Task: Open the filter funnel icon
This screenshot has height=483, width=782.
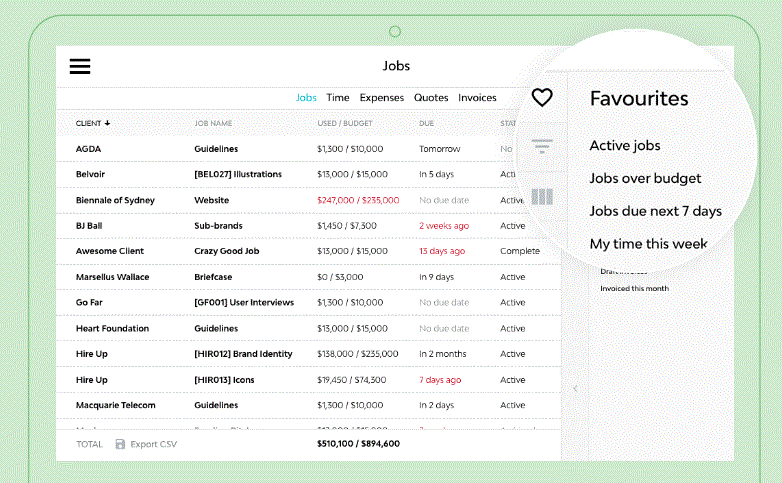Action: pos(542,146)
